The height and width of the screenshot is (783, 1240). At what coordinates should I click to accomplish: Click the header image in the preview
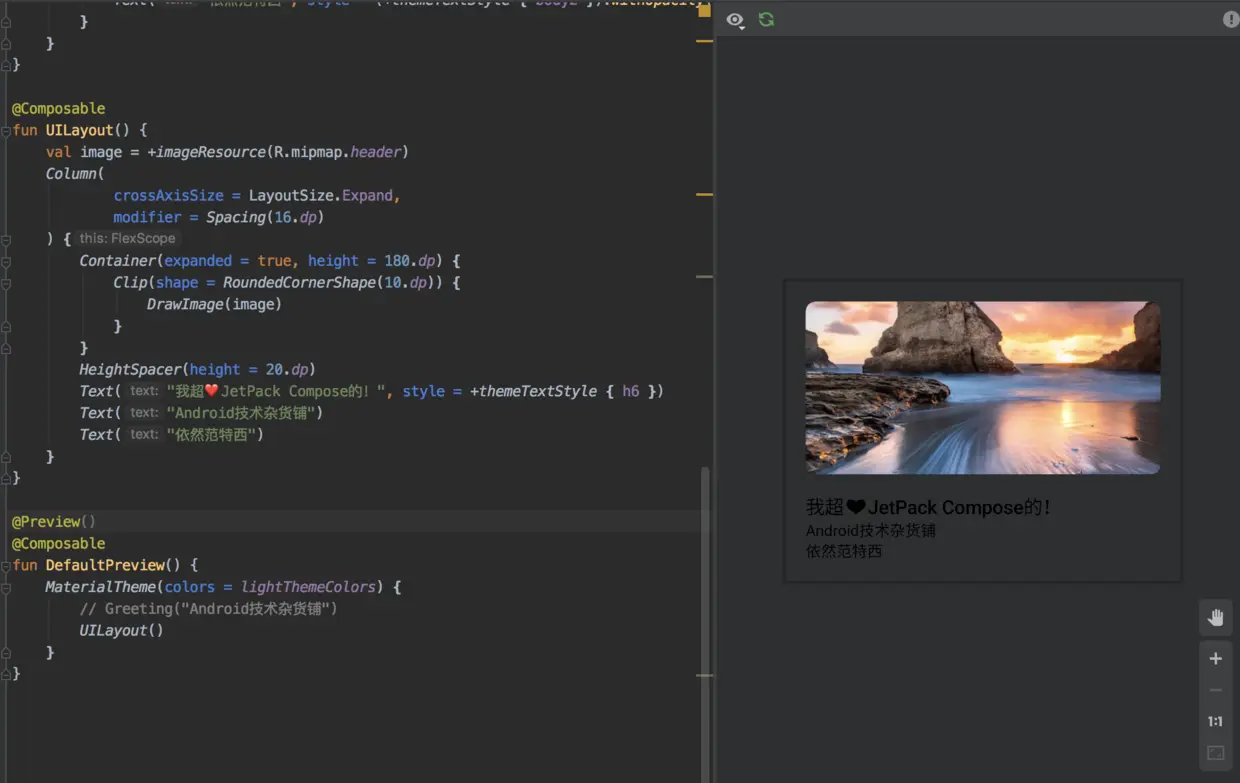pyautogui.click(x=983, y=388)
